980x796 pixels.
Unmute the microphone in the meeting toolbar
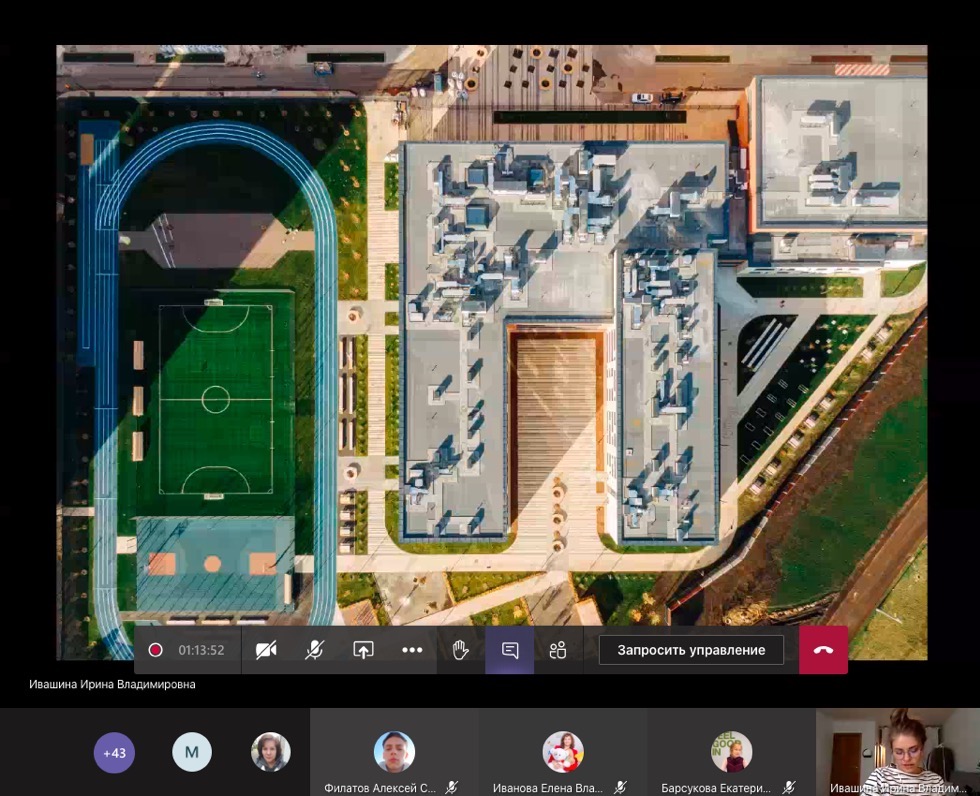(x=314, y=650)
